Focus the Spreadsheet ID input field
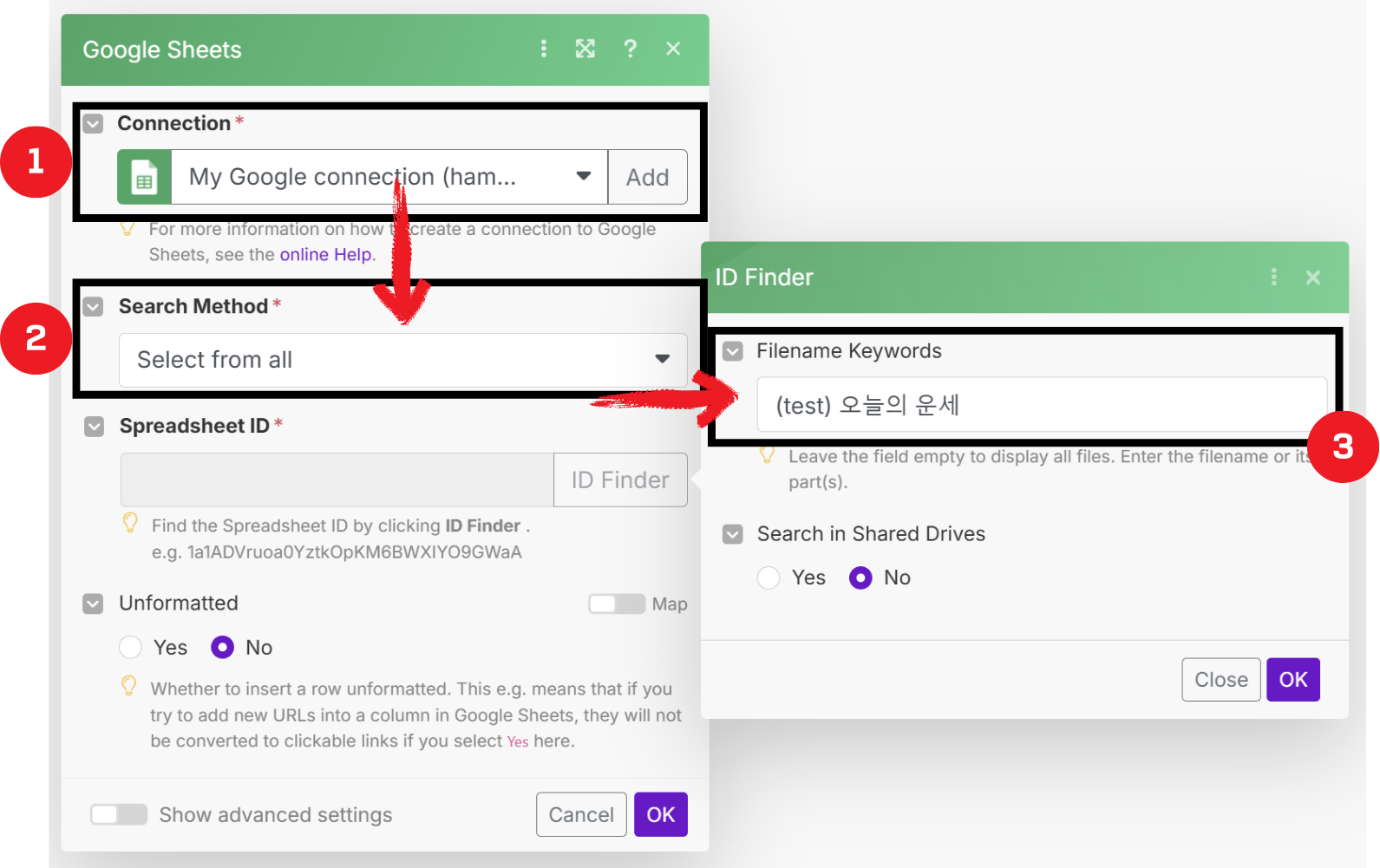 click(337, 480)
